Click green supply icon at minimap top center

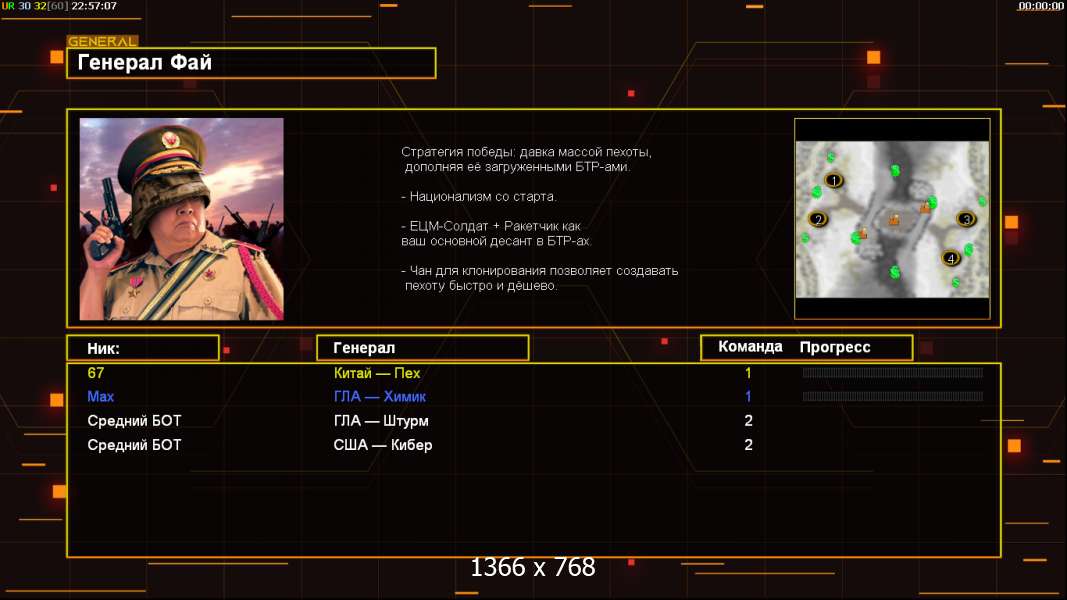tap(896, 170)
